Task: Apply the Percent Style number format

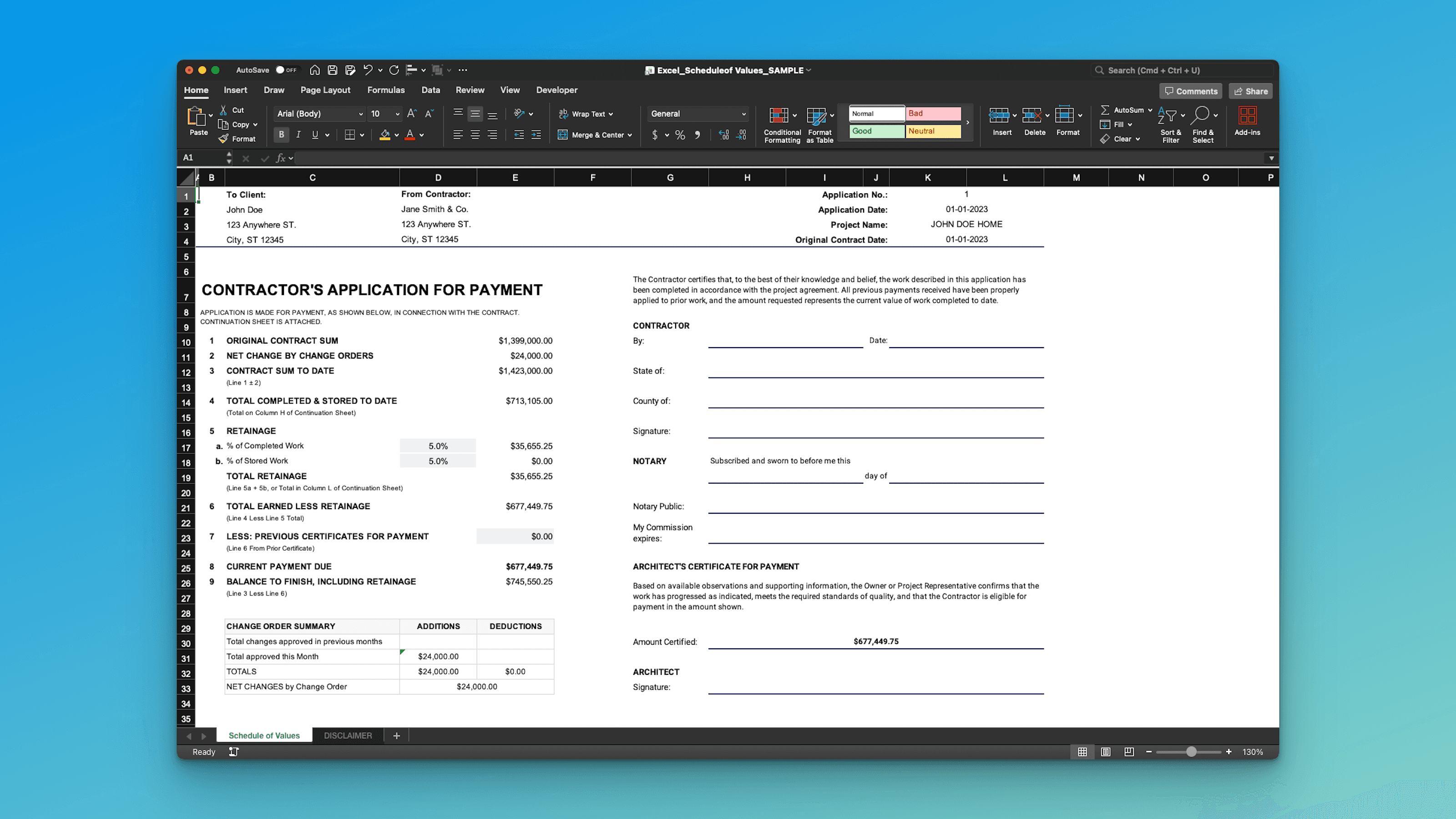Action: pyautogui.click(x=680, y=135)
